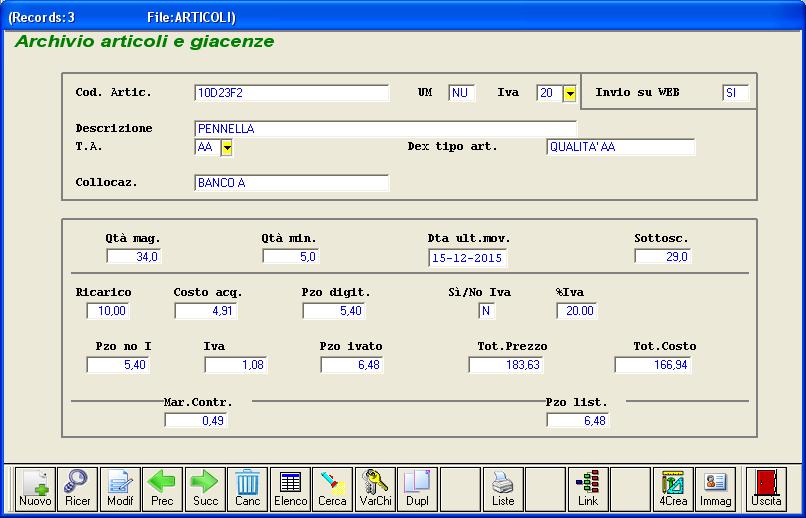The image size is (806, 518).
Task: Open the 4Crea tool
Action: tap(673, 488)
